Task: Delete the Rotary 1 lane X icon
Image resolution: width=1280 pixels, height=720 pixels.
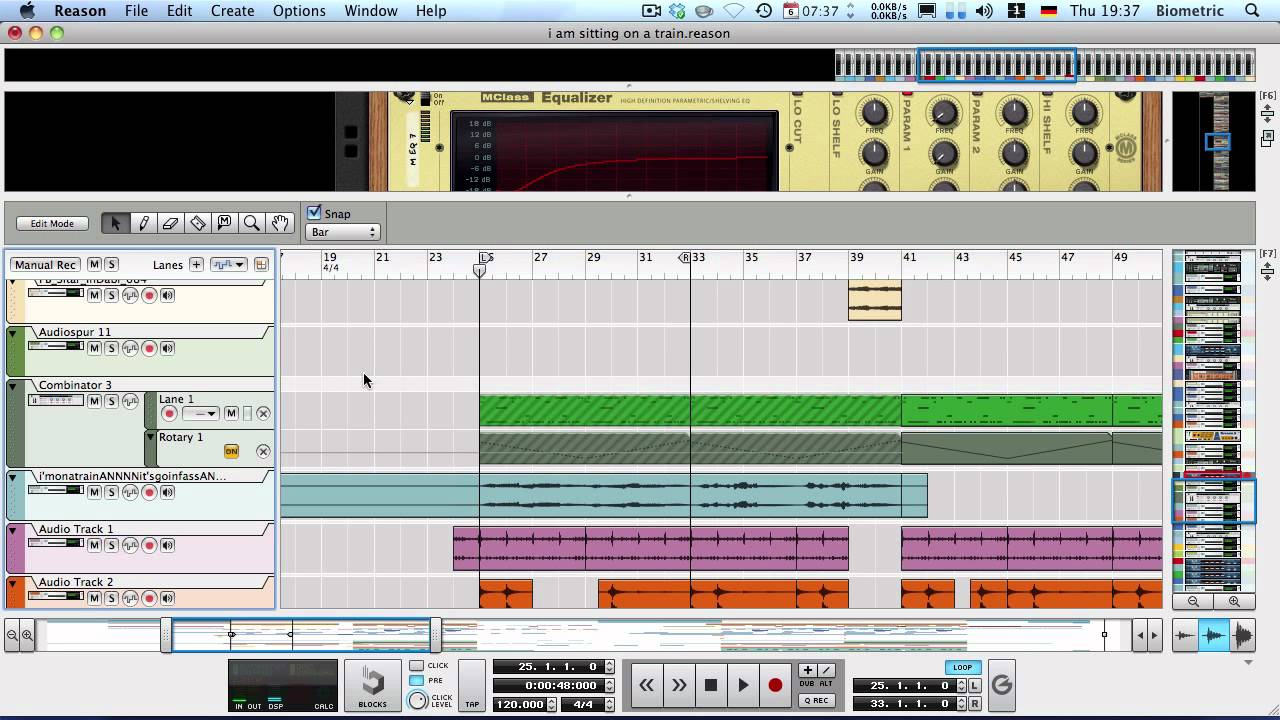Action: [263, 452]
